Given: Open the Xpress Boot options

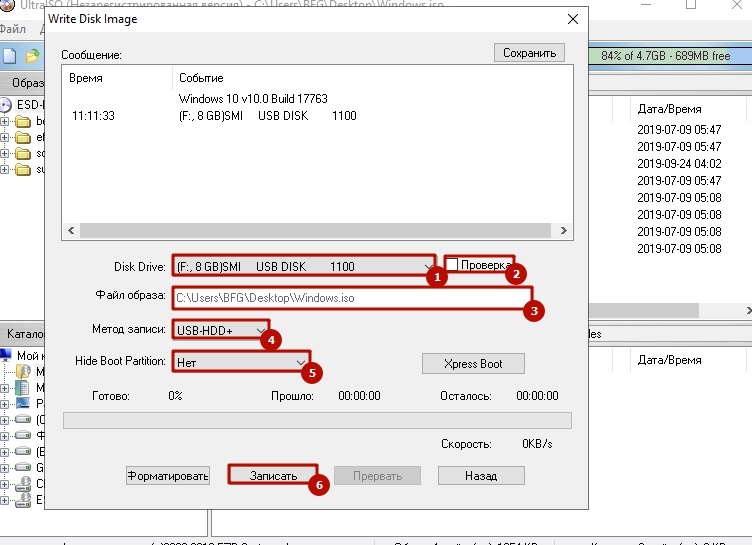Looking at the screenshot, I should click(473, 364).
